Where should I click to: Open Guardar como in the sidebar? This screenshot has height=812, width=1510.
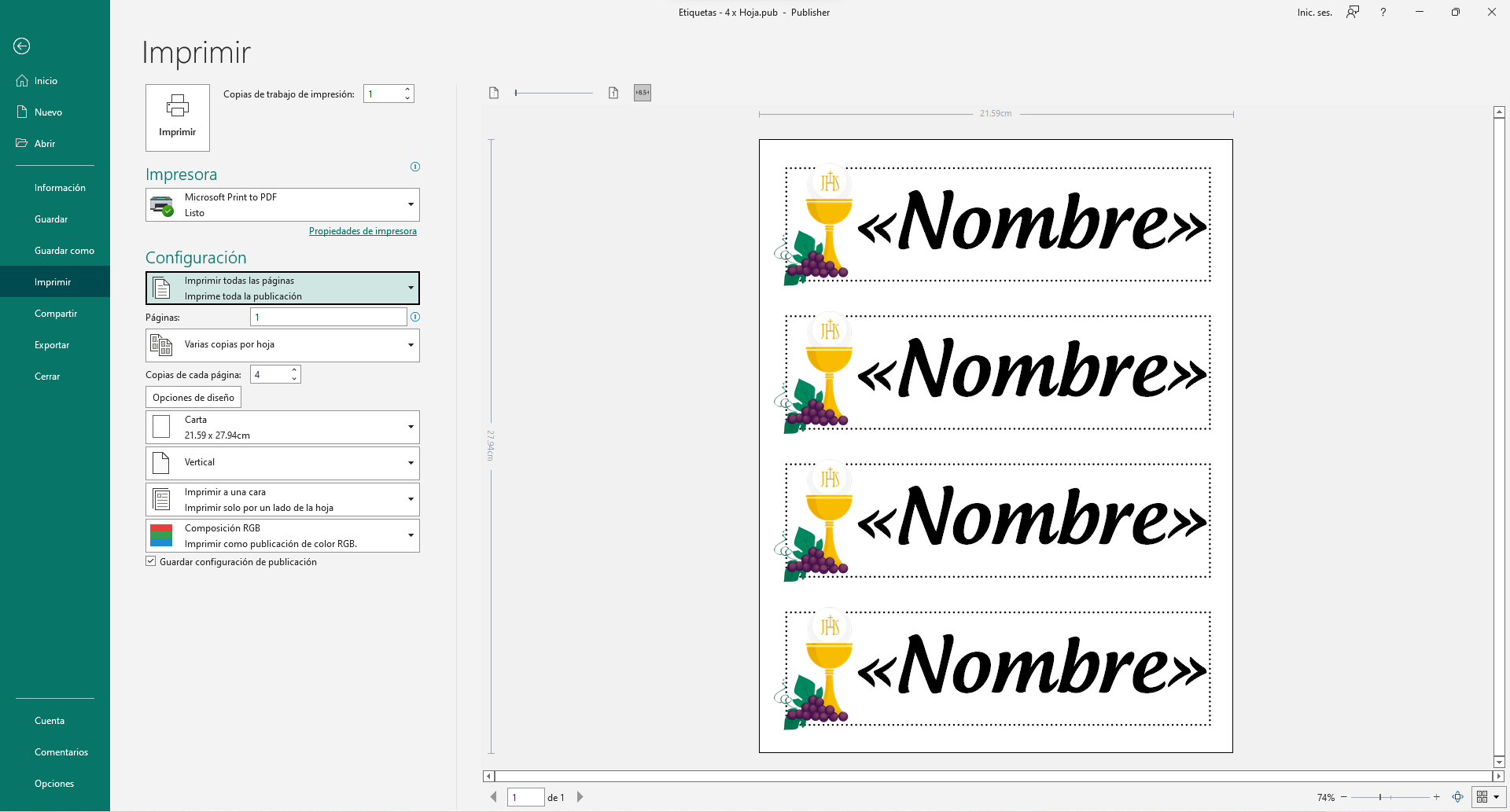pyautogui.click(x=64, y=251)
